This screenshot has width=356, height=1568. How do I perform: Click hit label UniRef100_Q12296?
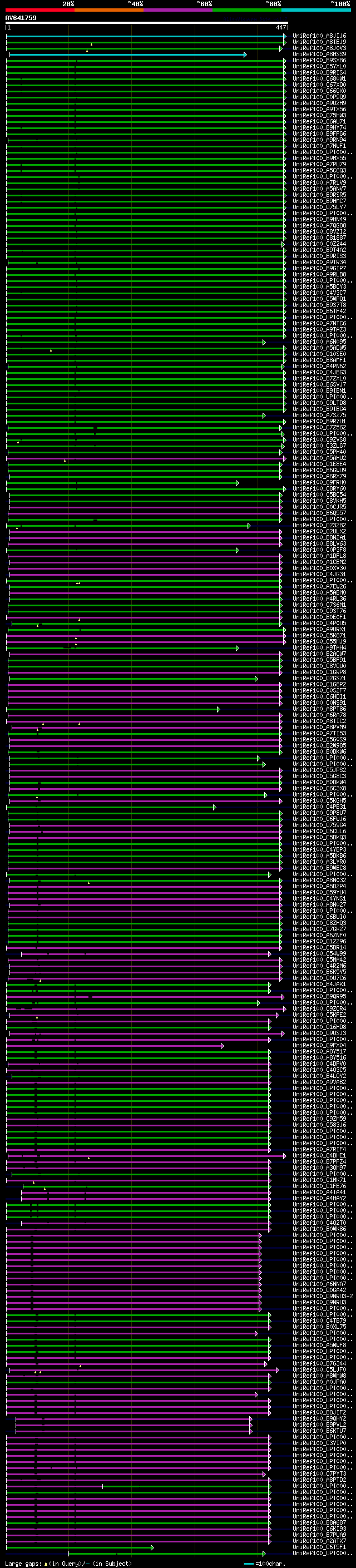point(319,941)
